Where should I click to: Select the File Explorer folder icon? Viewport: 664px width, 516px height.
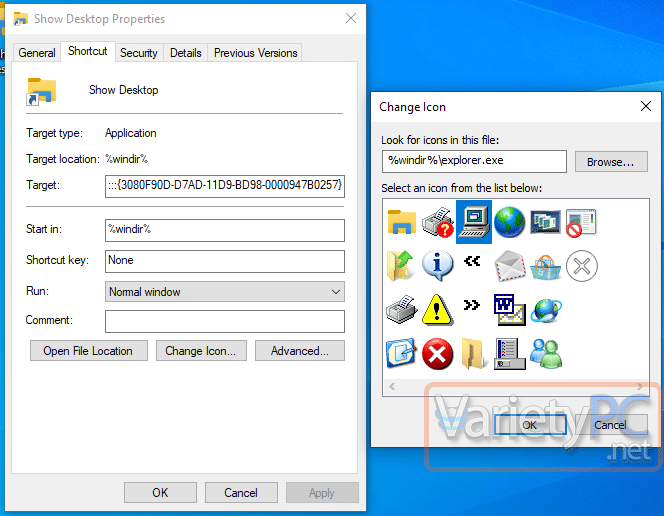402,222
